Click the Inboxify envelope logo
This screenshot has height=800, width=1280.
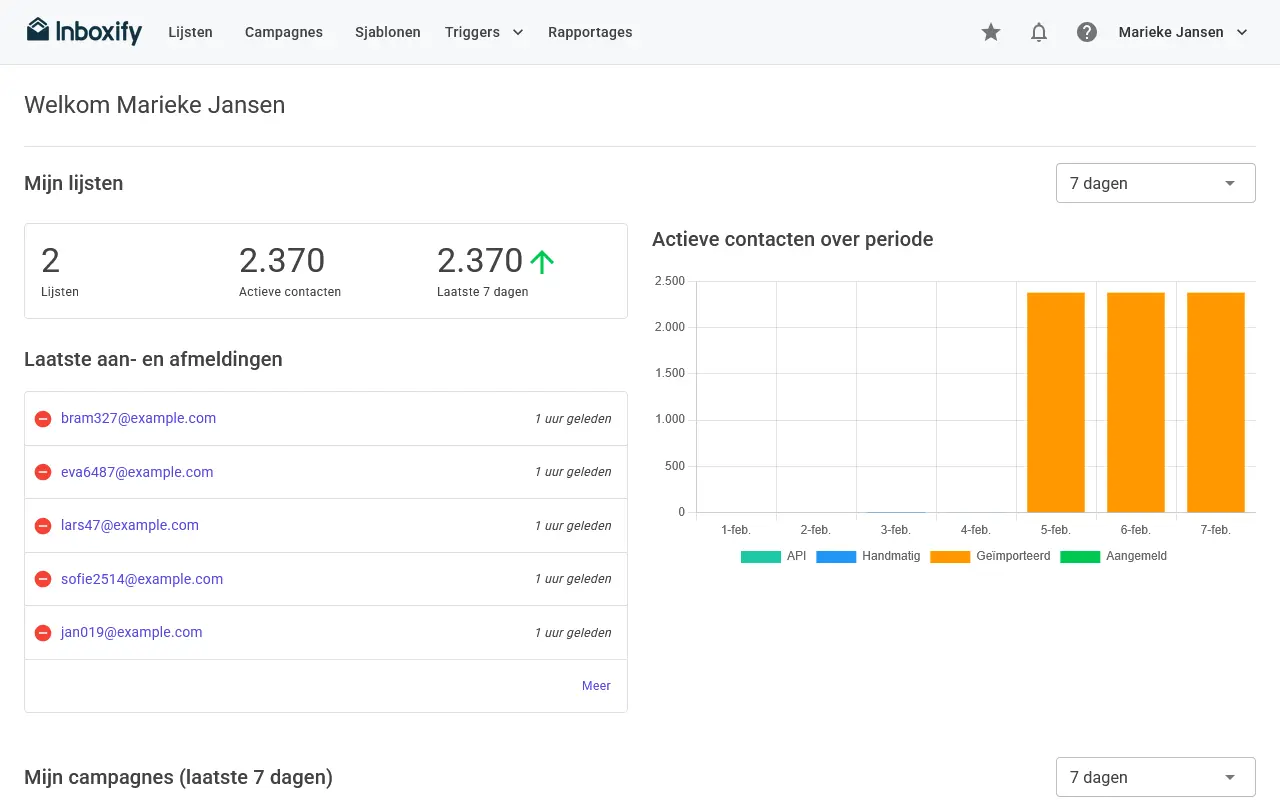click(84, 31)
